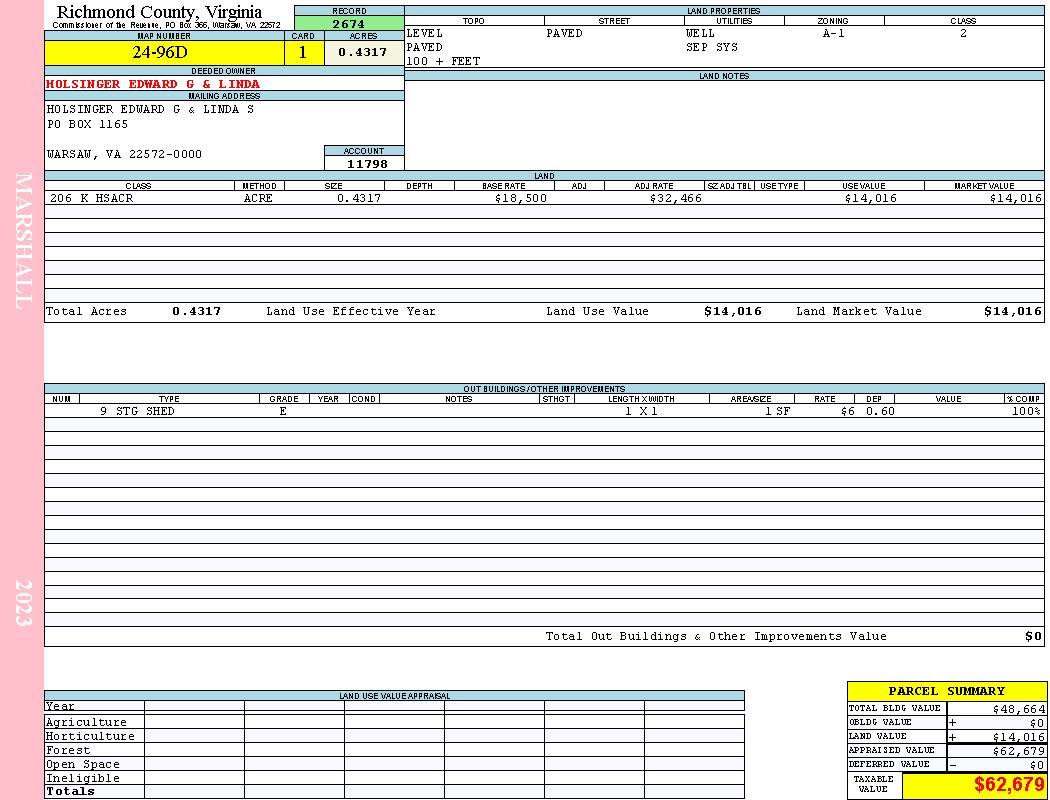Click grade E in outbuildings row
Image resolution: width=1050 pixels, height=800 pixels.
pos(283,412)
